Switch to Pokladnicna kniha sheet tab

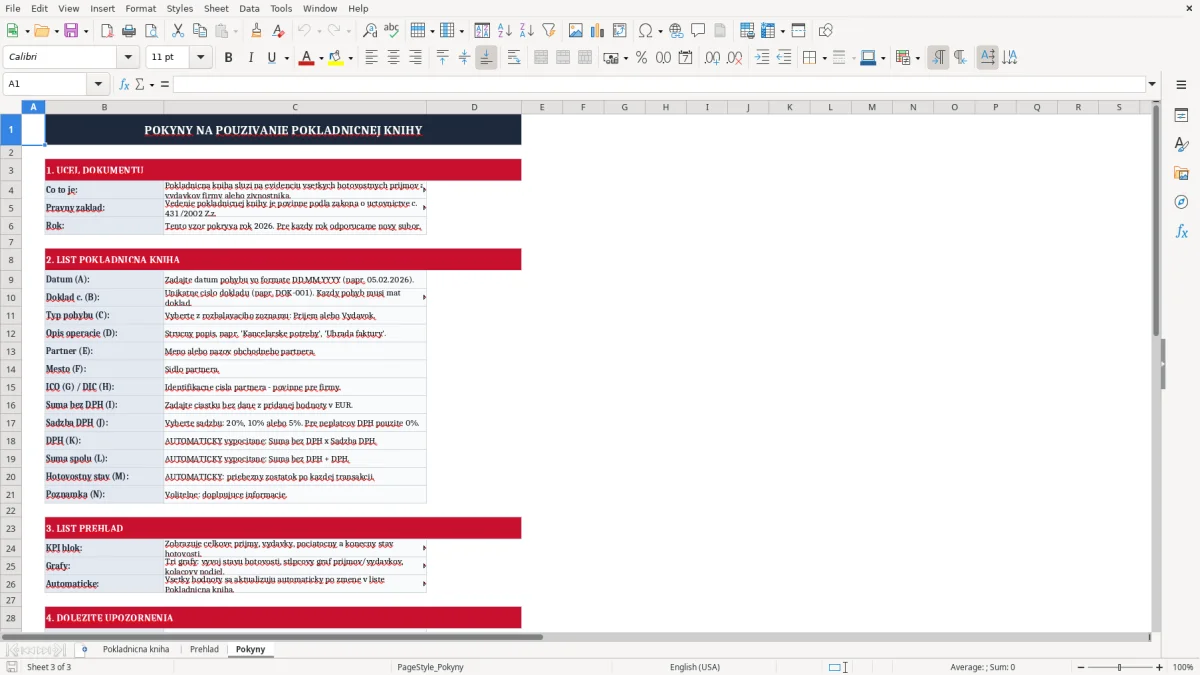[x=136, y=649]
